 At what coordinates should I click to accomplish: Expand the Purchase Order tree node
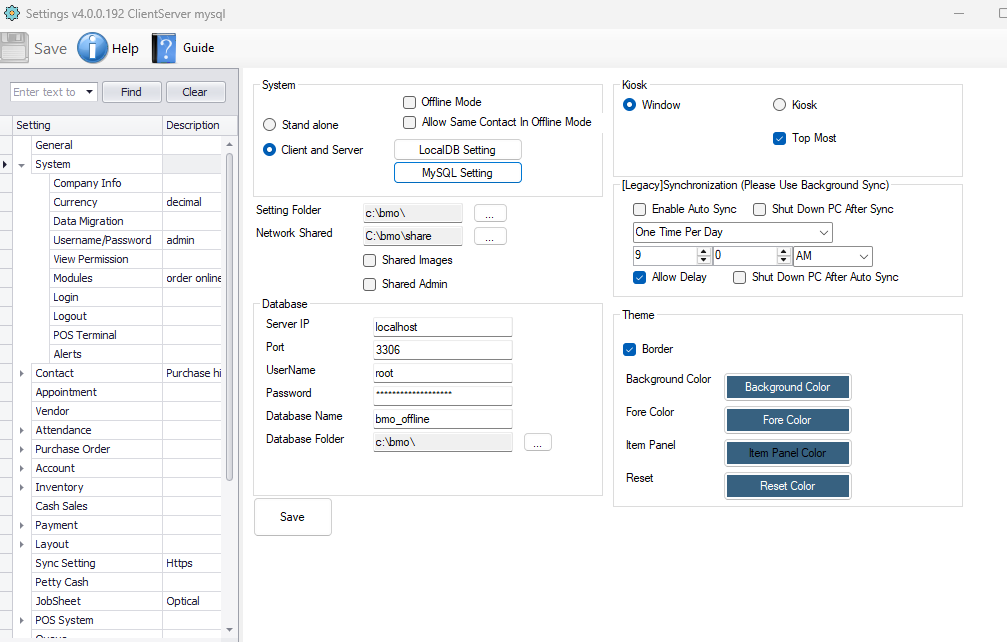21,449
